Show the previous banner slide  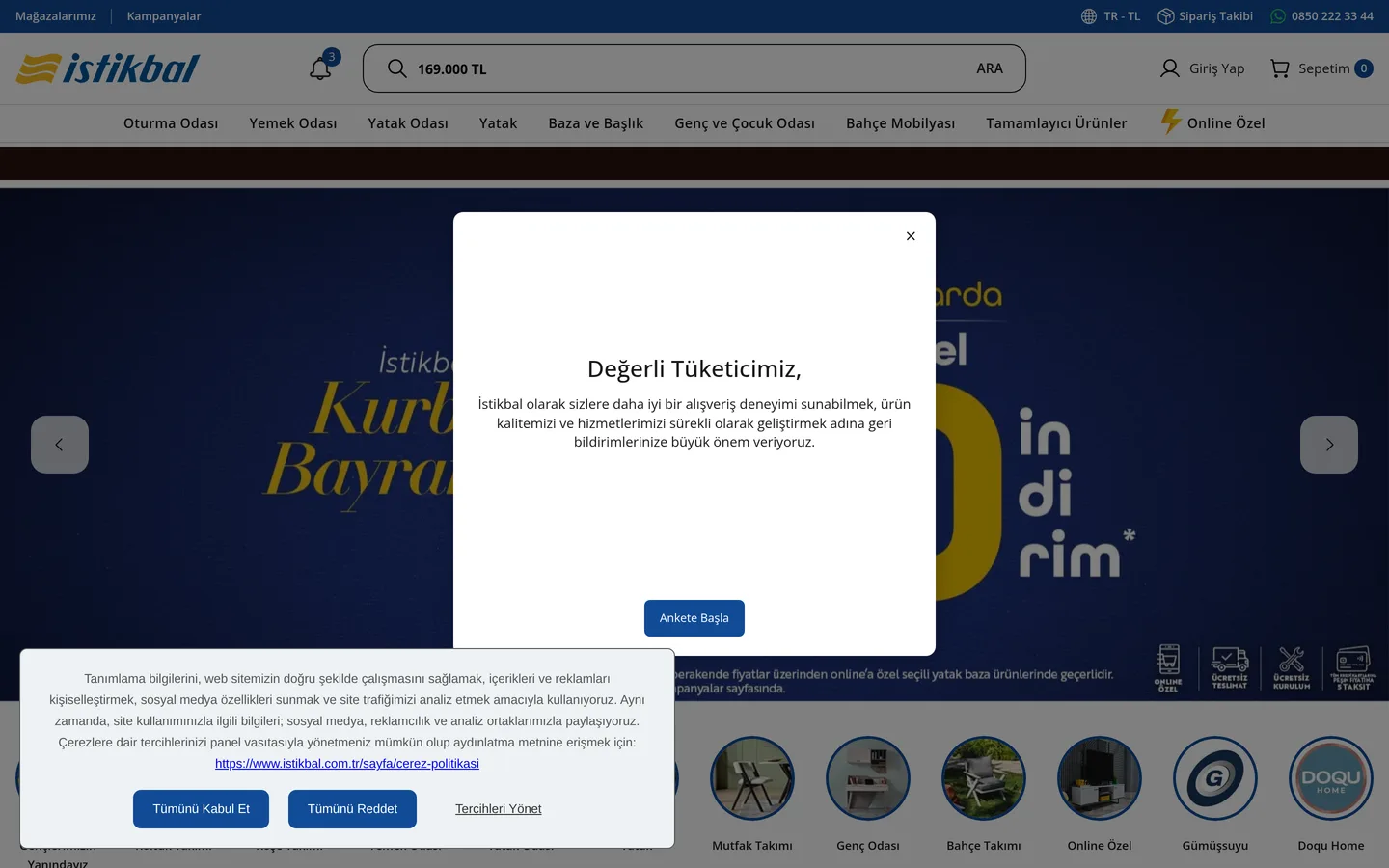pos(60,445)
